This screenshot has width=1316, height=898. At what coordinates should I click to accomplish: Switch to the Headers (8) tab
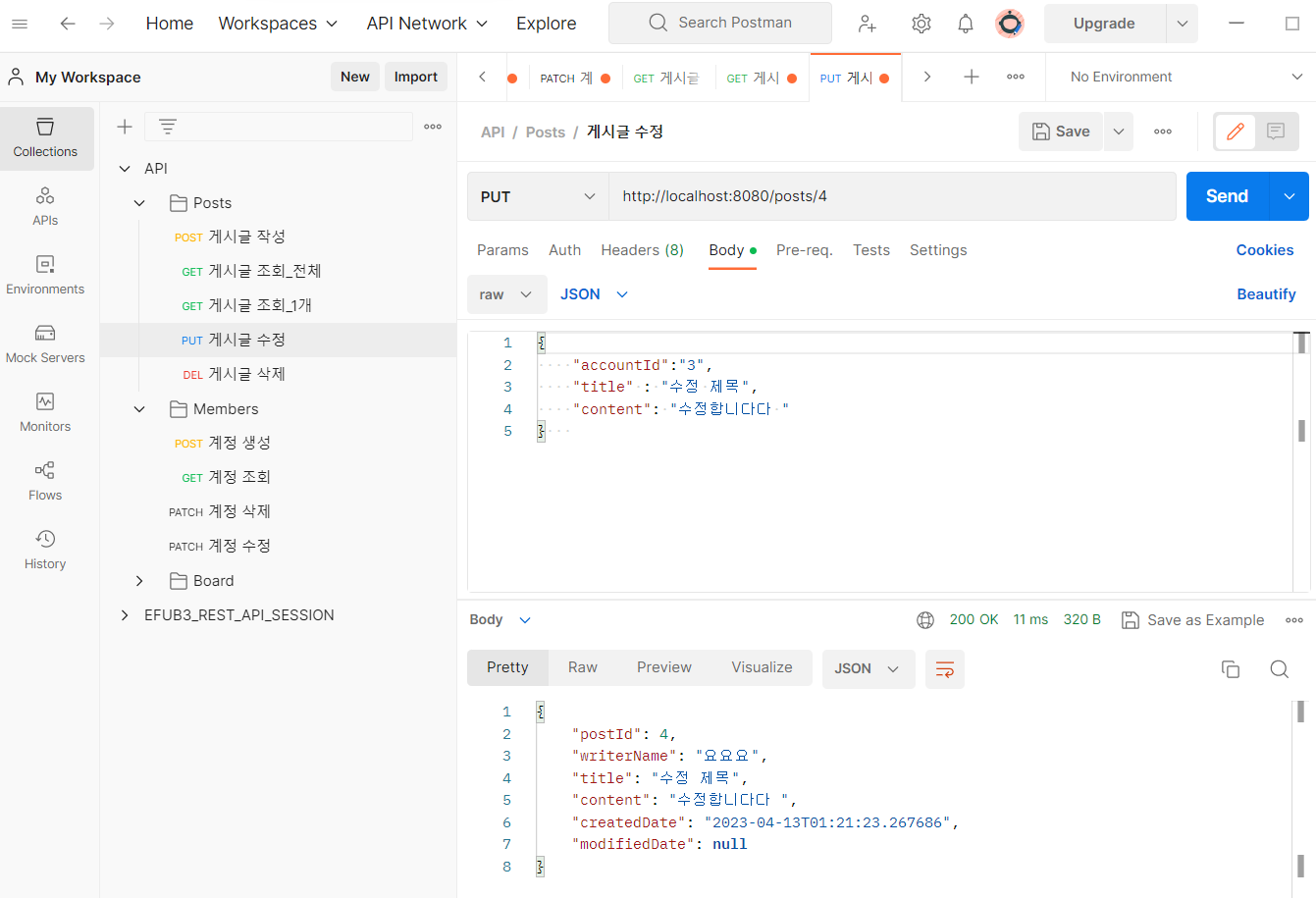pyautogui.click(x=642, y=250)
